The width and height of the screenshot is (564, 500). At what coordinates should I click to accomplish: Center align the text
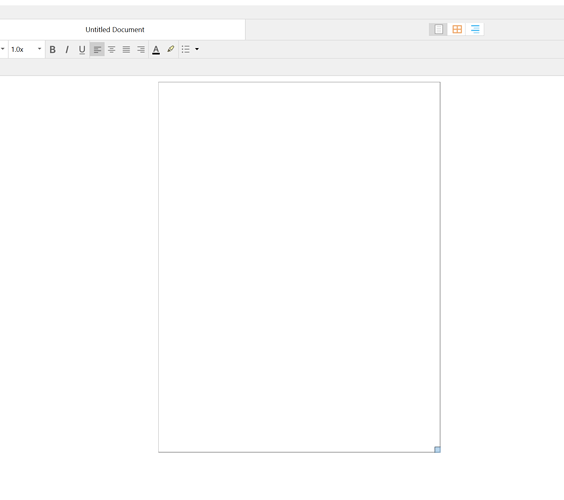[112, 50]
